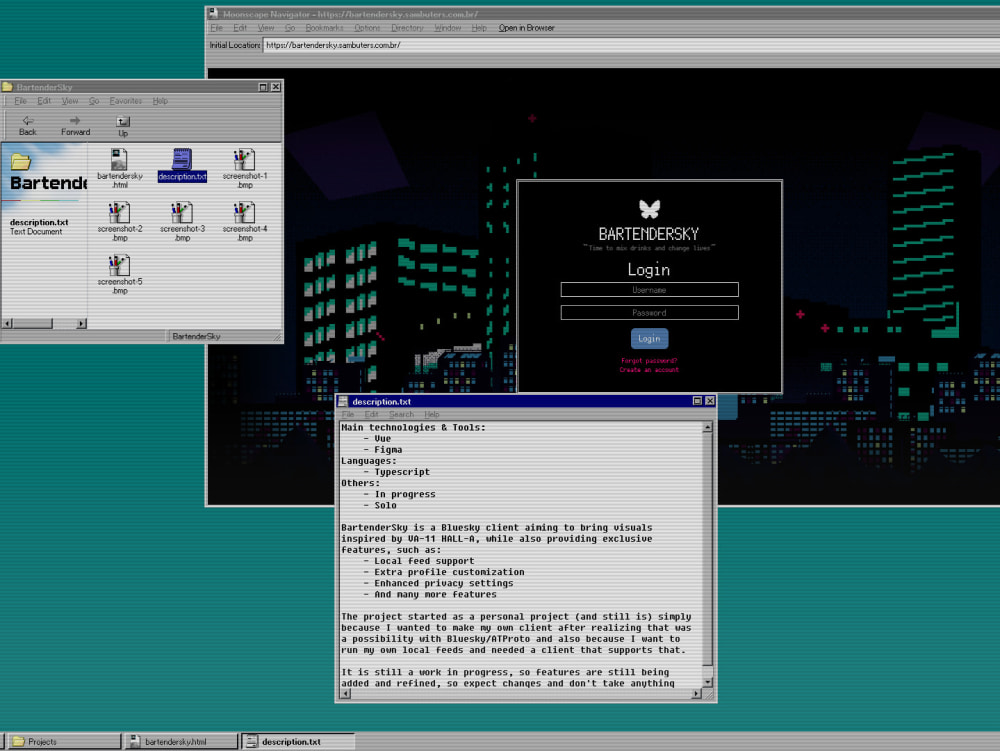The width and height of the screenshot is (1000, 751).
Task: Click the large folder icon in side panel
Action: (x=21, y=162)
